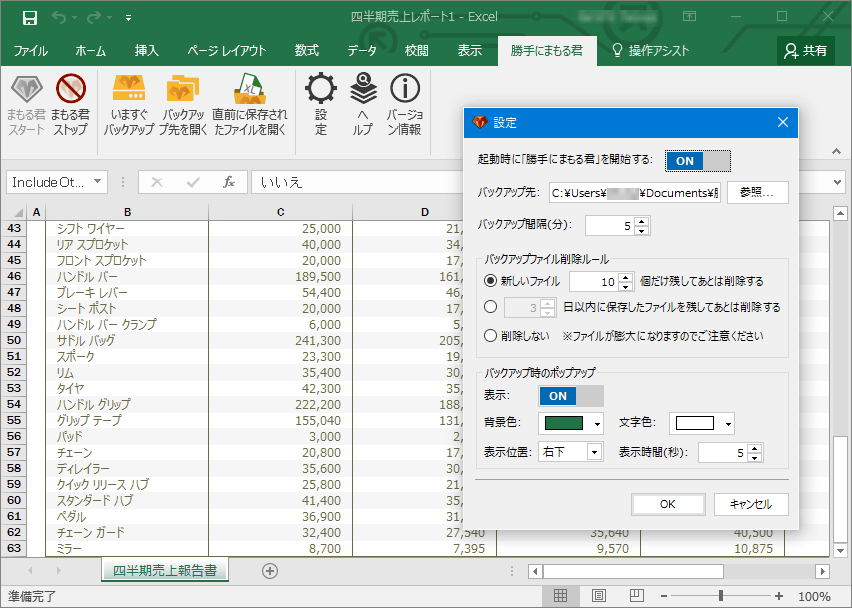Image resolution: width=852 pixels, height=608 pixels.
Task: Click the Redo arrow in the title bar
Action: click(x=94, y=17)
